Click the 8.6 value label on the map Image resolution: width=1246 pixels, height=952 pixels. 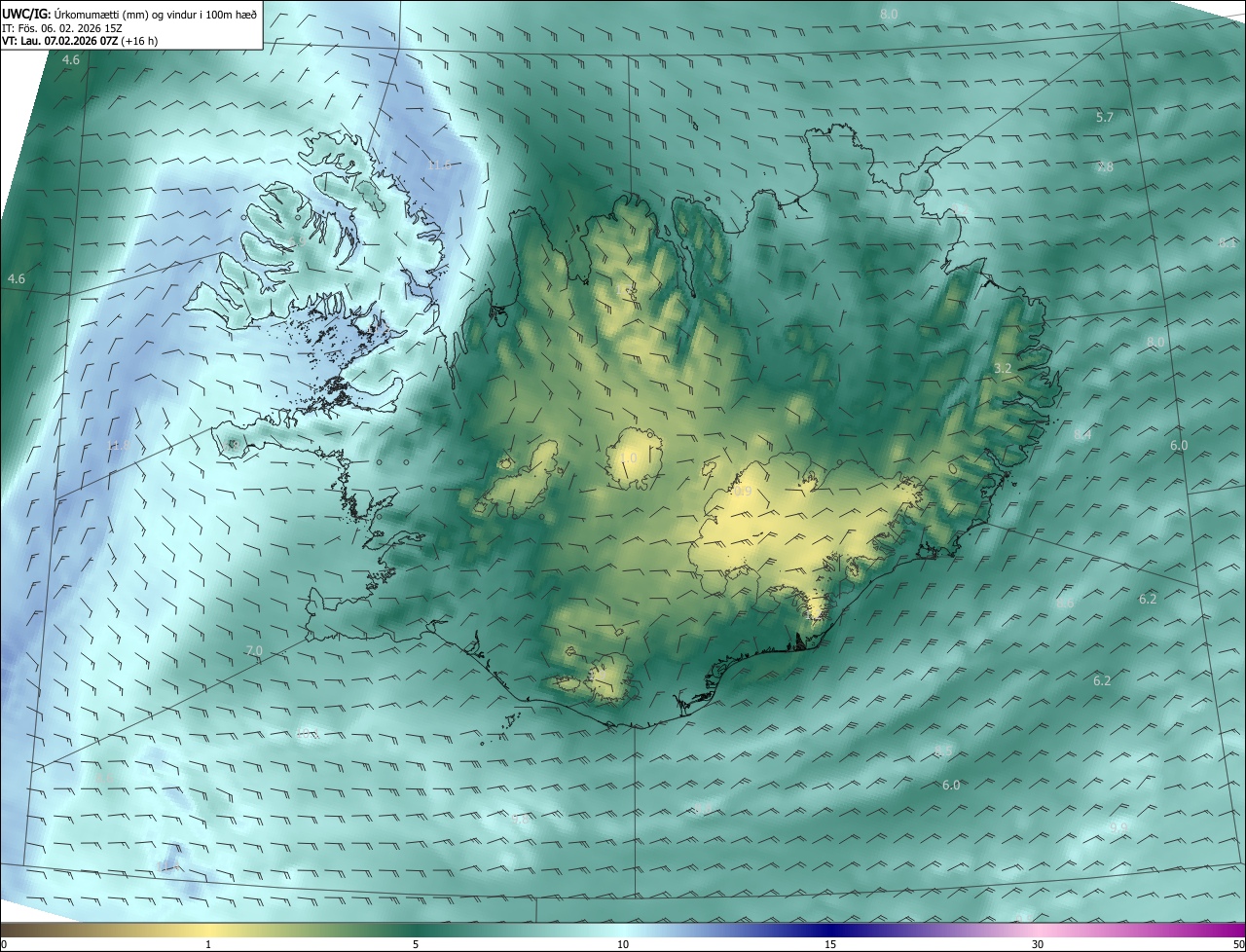(x=1065, y=604)
